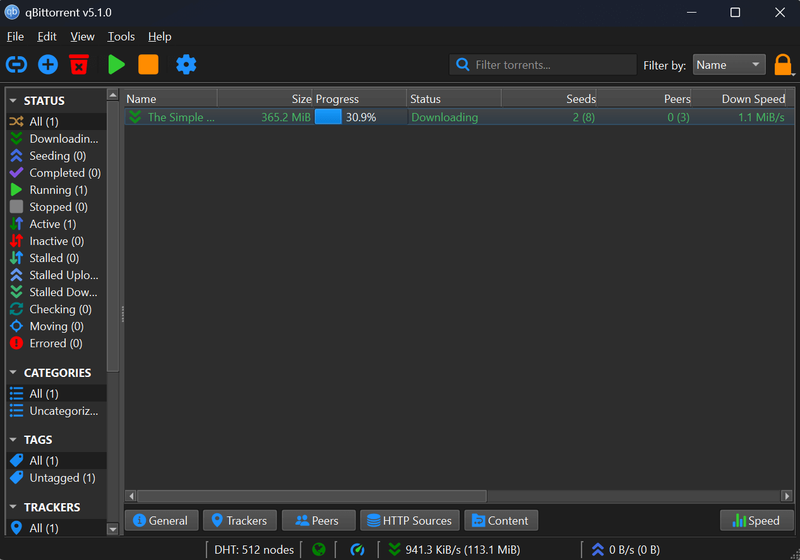This screenshot has width=800, height=560.
Task: Click the magnifier icon in the filter box
Action: tap(463, 64)
